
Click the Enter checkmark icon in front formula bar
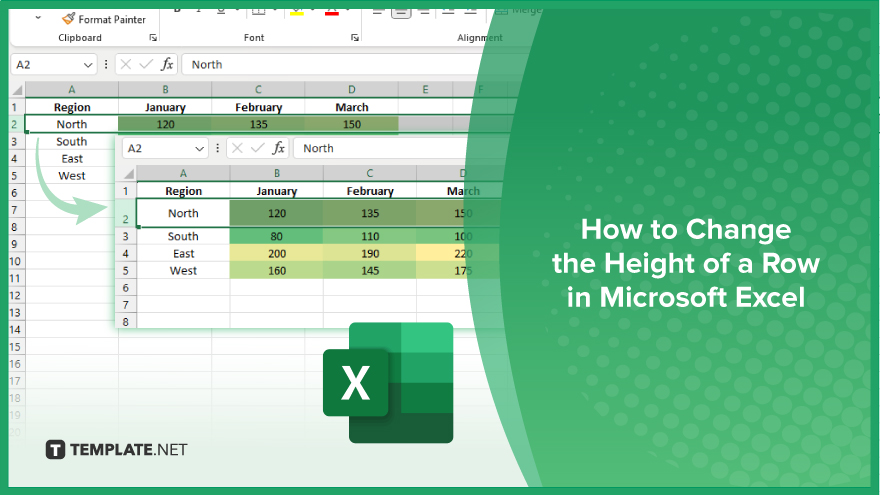pyautogui.click(x=258, y=148)
